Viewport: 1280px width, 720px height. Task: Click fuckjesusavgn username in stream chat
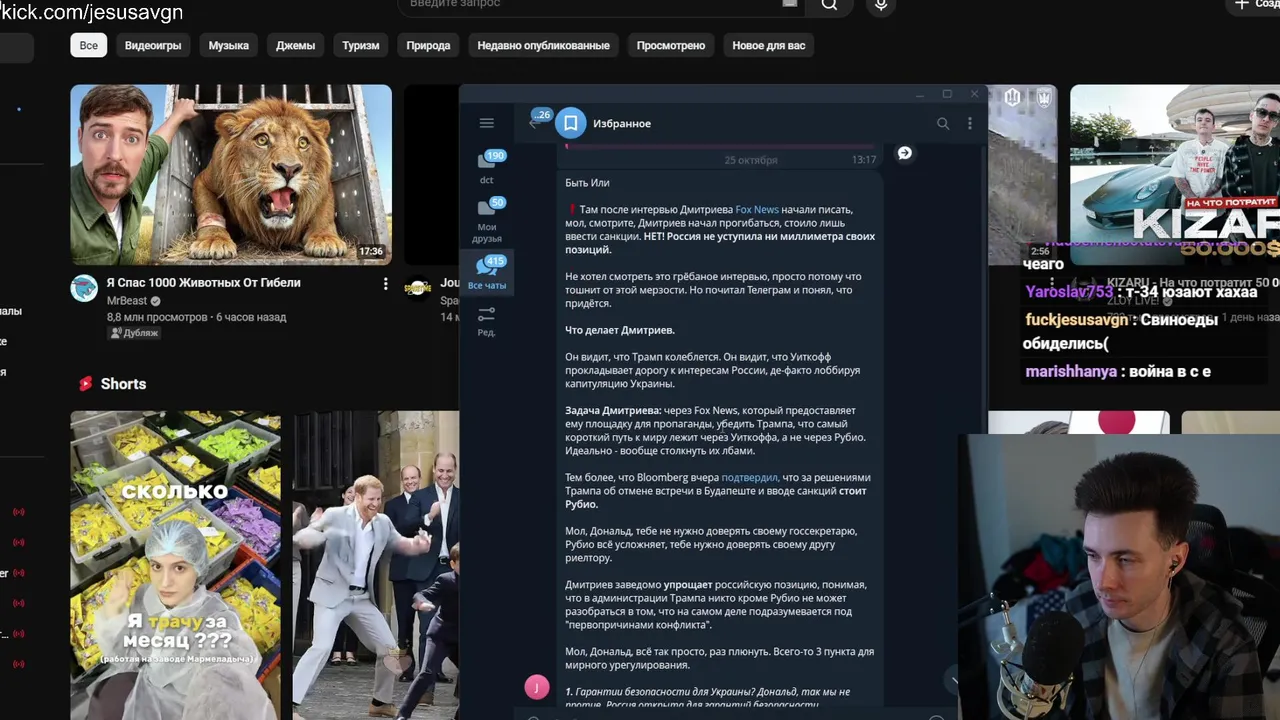[1077, 320]
